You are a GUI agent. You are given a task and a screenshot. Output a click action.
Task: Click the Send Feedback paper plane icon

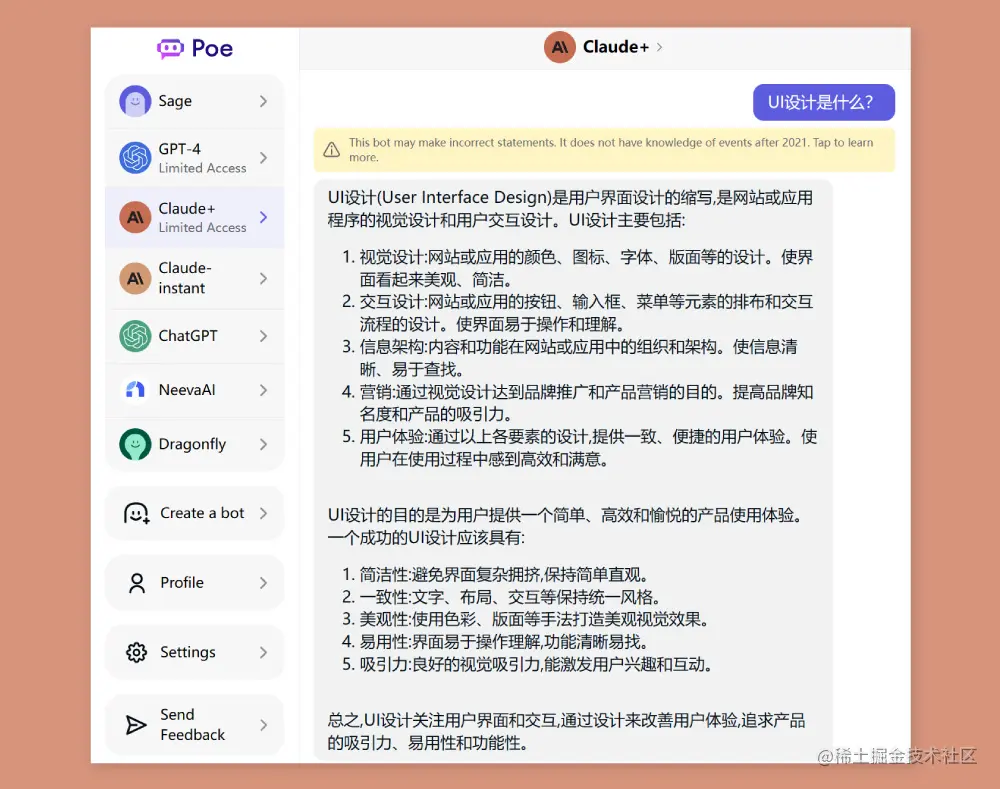pyautogui.click(x=135, y=724)
